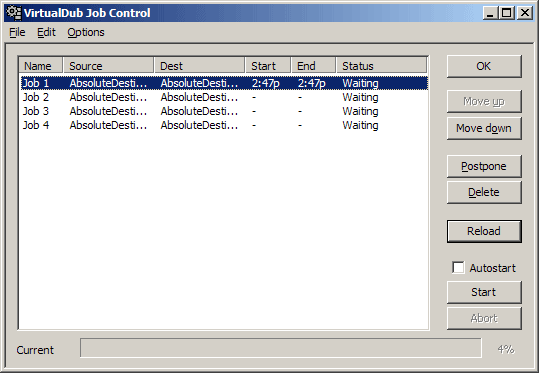The height and width of the screenshot is (373, 539).
Task: Maximize the Job Control window
Action: [x=506, y=13]
